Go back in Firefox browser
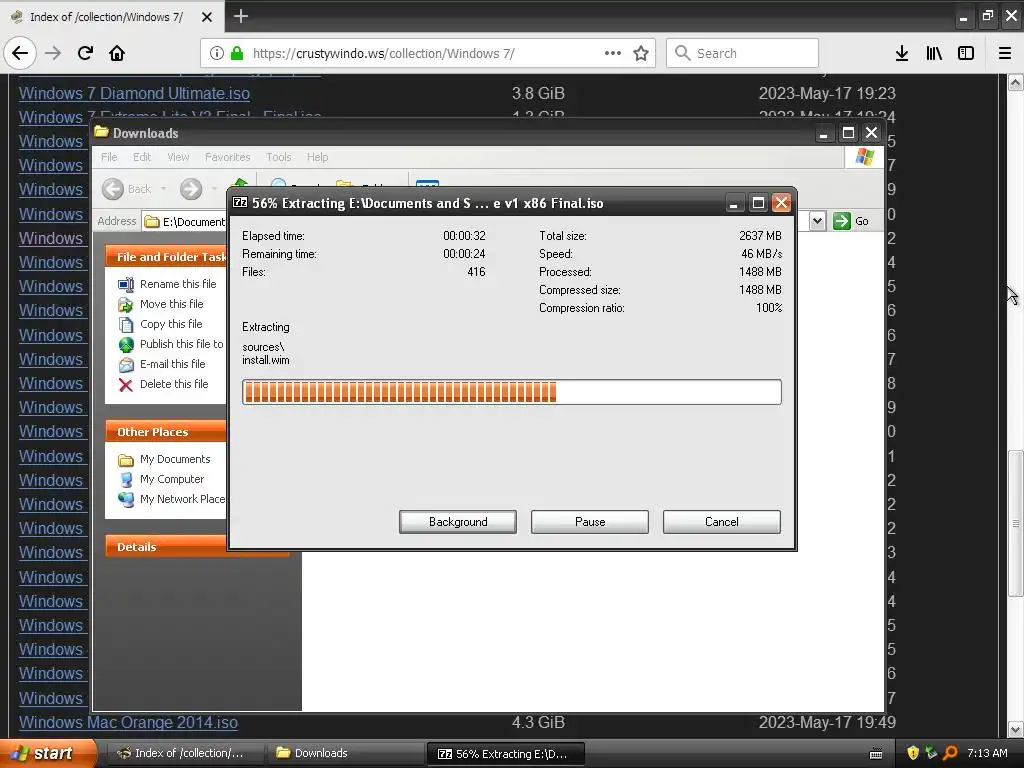This screenshot has width=1024, height=768. (20, 53)
